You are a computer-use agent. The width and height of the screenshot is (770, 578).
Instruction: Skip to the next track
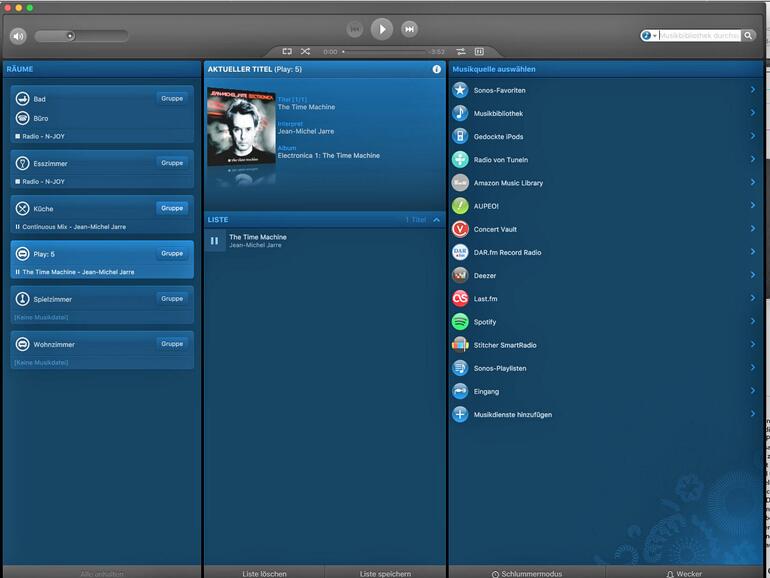[409, 29]
